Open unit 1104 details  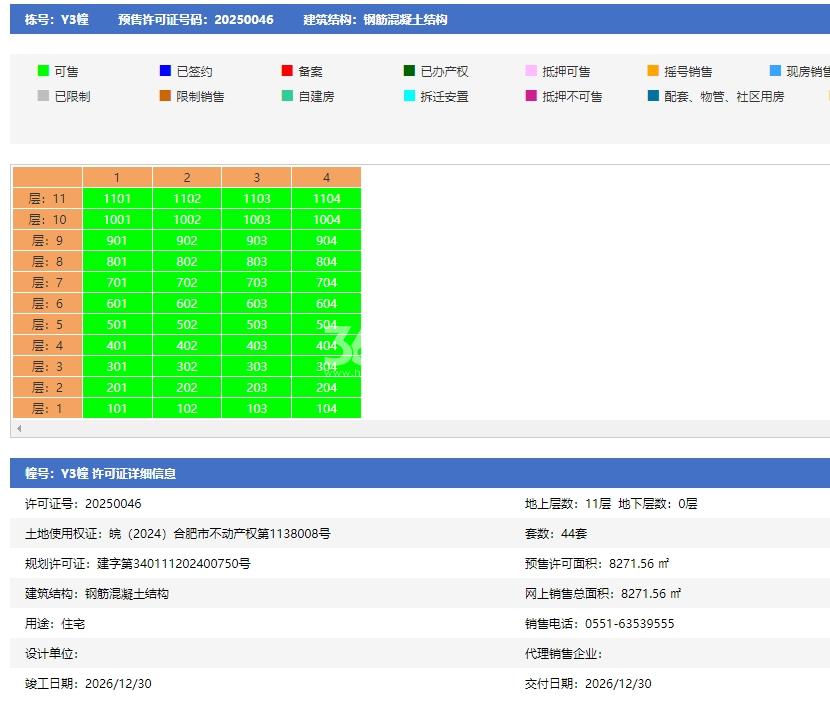[x=327, y=199]
